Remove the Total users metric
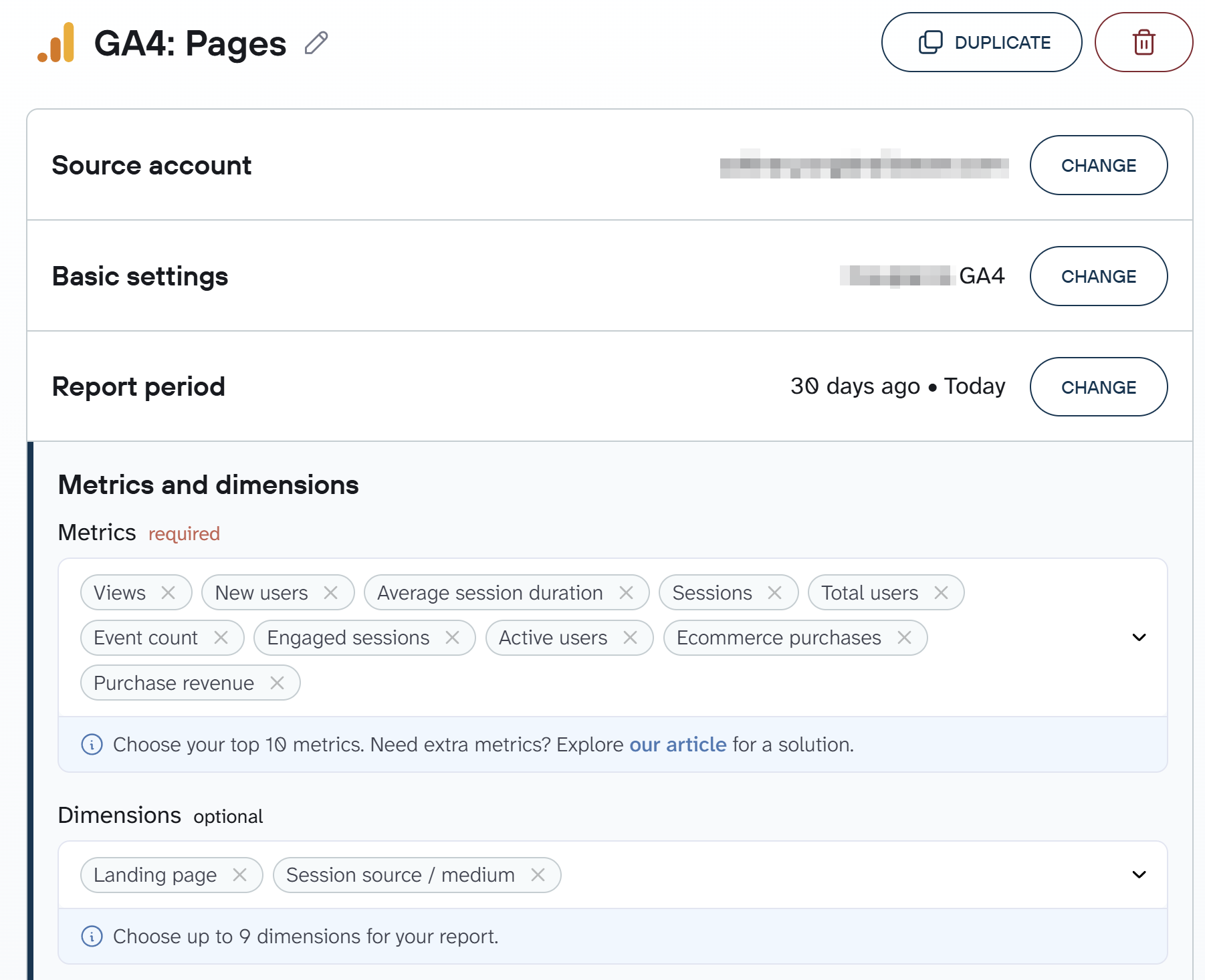This screenshot has height=980, width=1205. (941, 593)
